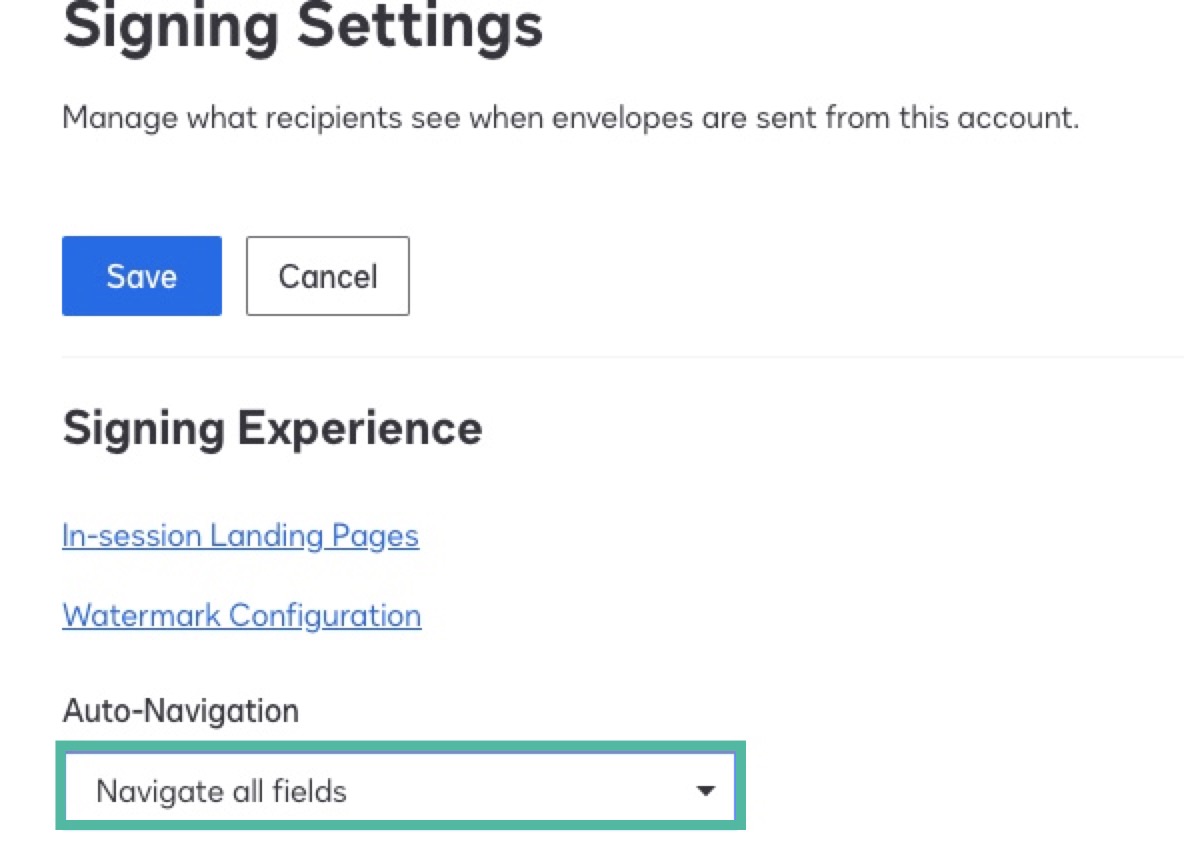Viewport: 1186px width, 862px height.
Task: Dismiss changes with the Cancel button
Action: click(327, 276)
